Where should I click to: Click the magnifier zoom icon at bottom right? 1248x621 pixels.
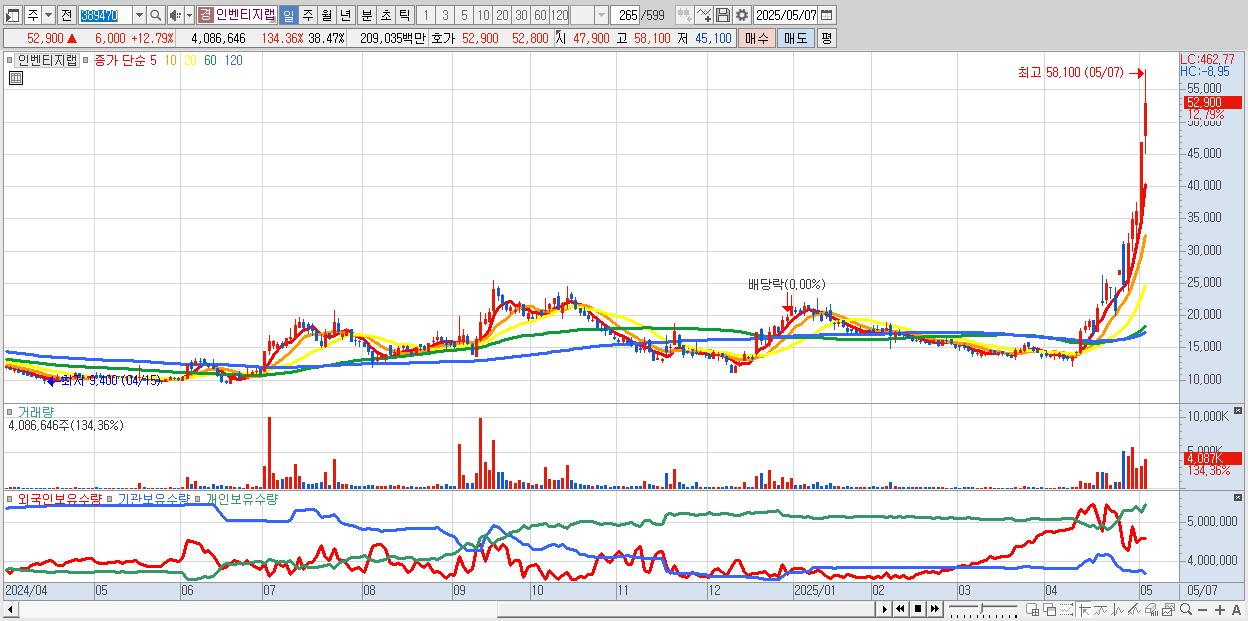coord(1185,609)
